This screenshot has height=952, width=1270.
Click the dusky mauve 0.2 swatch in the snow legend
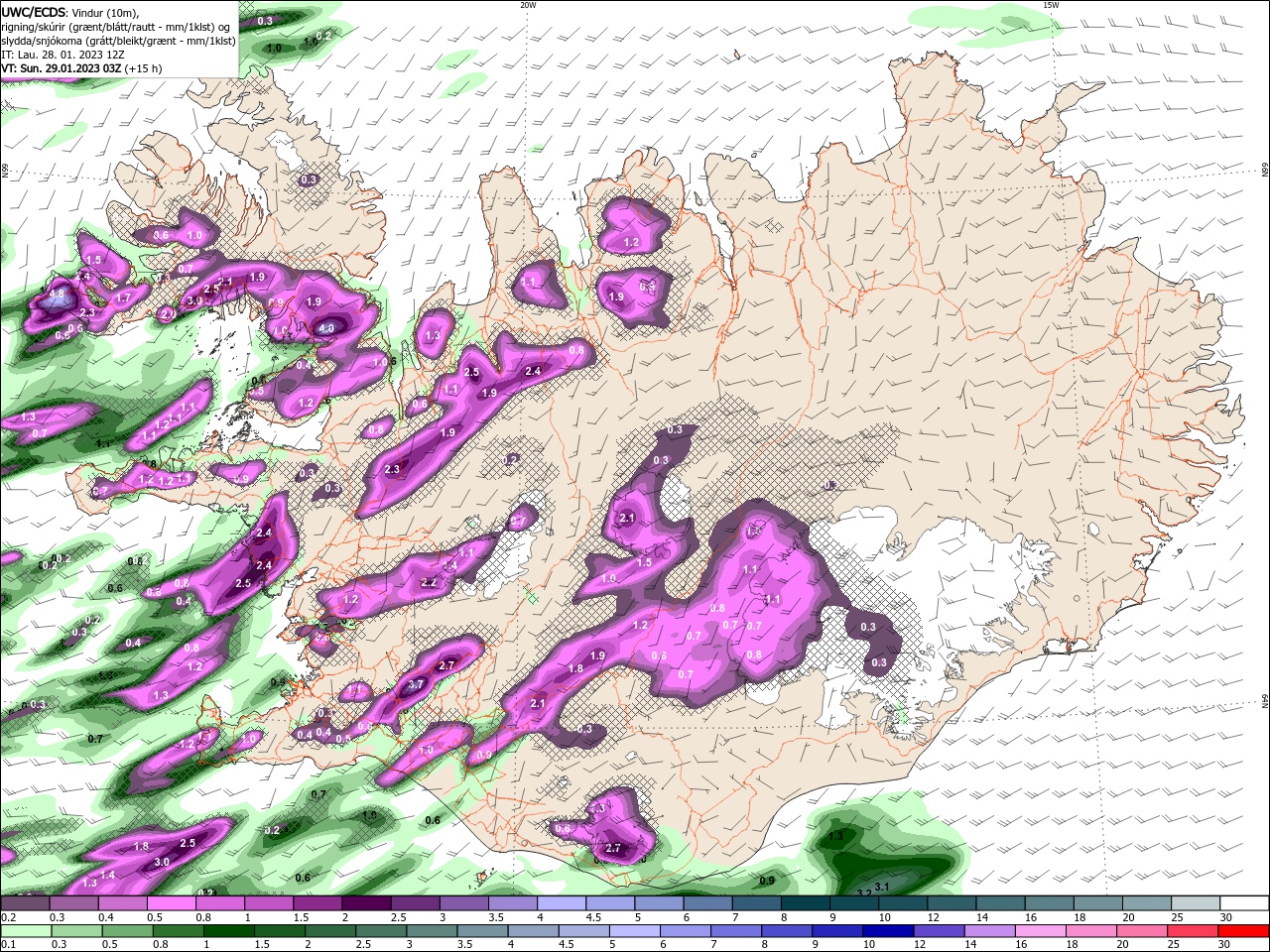click(x=25, y=903)
